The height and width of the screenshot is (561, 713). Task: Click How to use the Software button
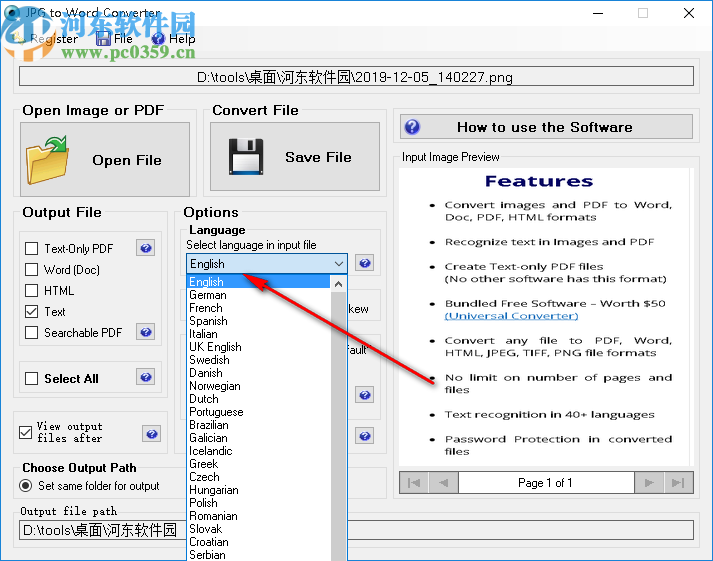(x=546, y=127)
